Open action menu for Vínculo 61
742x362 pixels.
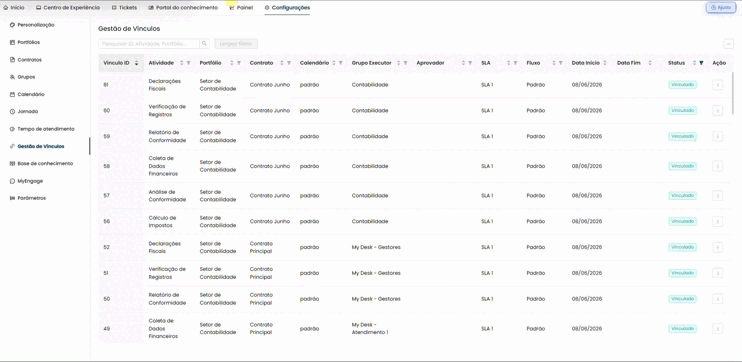click(717, 85)
